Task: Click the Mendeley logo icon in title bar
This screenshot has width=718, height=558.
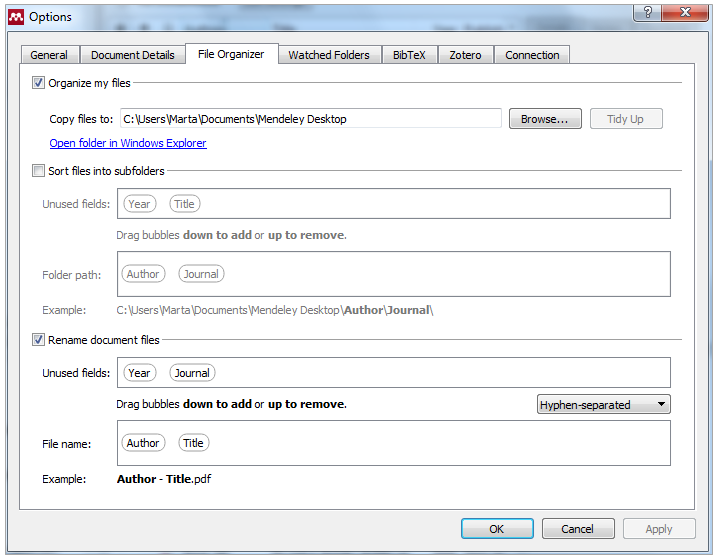Action: pyautogui.click(x=16, y=17)
